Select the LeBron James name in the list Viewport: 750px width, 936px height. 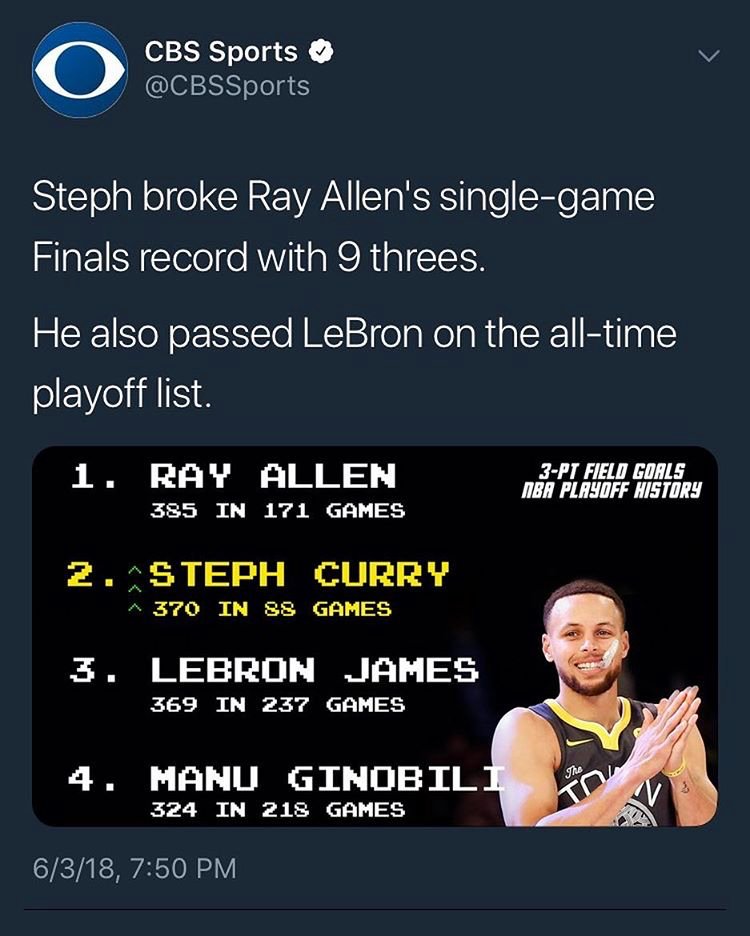314,669
